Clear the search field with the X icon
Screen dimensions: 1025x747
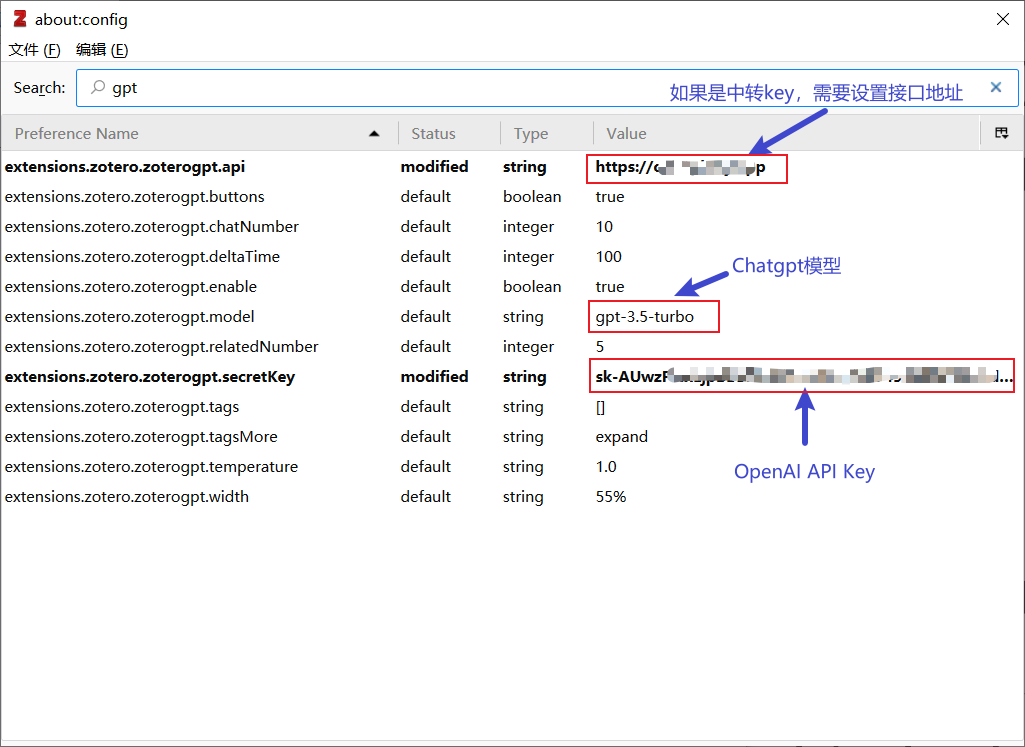(996, 87)
